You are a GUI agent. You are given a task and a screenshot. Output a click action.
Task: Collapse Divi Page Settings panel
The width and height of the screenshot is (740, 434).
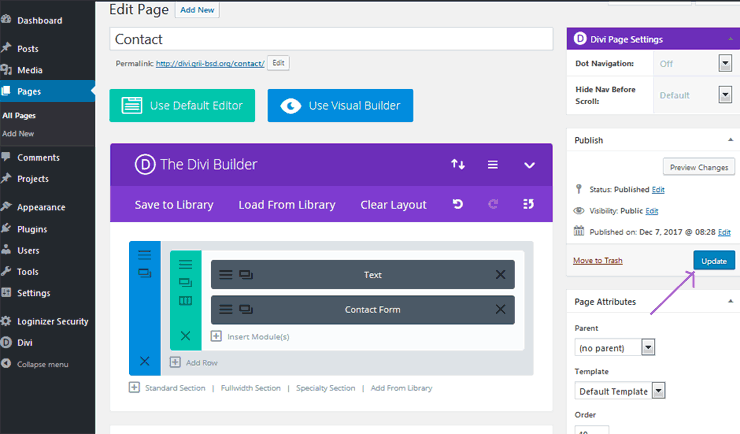pos(730,39)
